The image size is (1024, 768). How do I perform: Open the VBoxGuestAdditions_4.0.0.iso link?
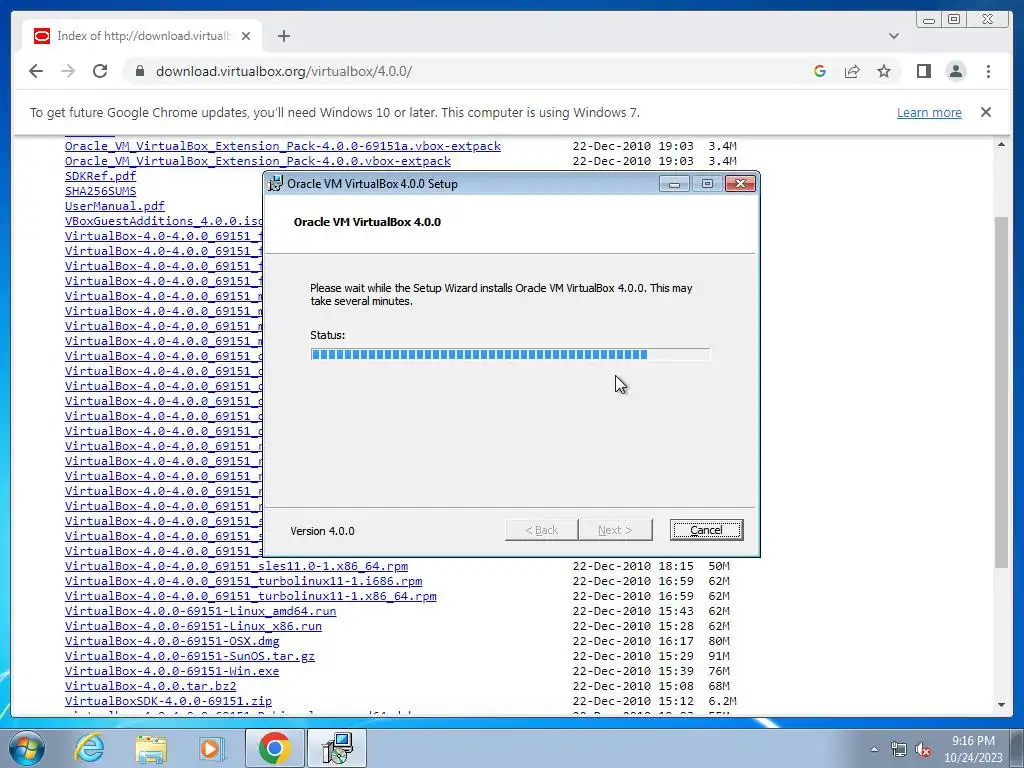pos(163,221)
